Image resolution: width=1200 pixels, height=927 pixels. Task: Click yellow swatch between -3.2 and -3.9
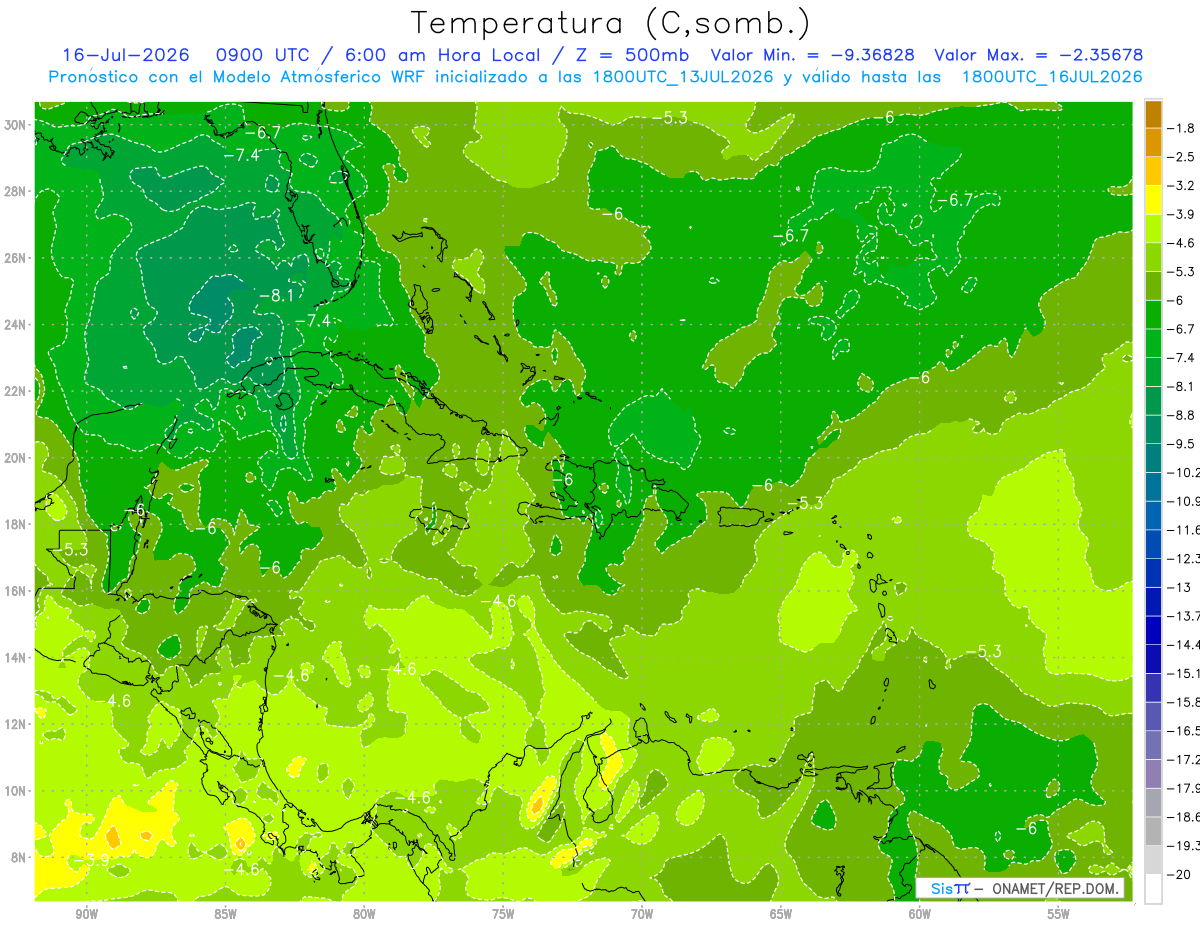coord(1153,200)
